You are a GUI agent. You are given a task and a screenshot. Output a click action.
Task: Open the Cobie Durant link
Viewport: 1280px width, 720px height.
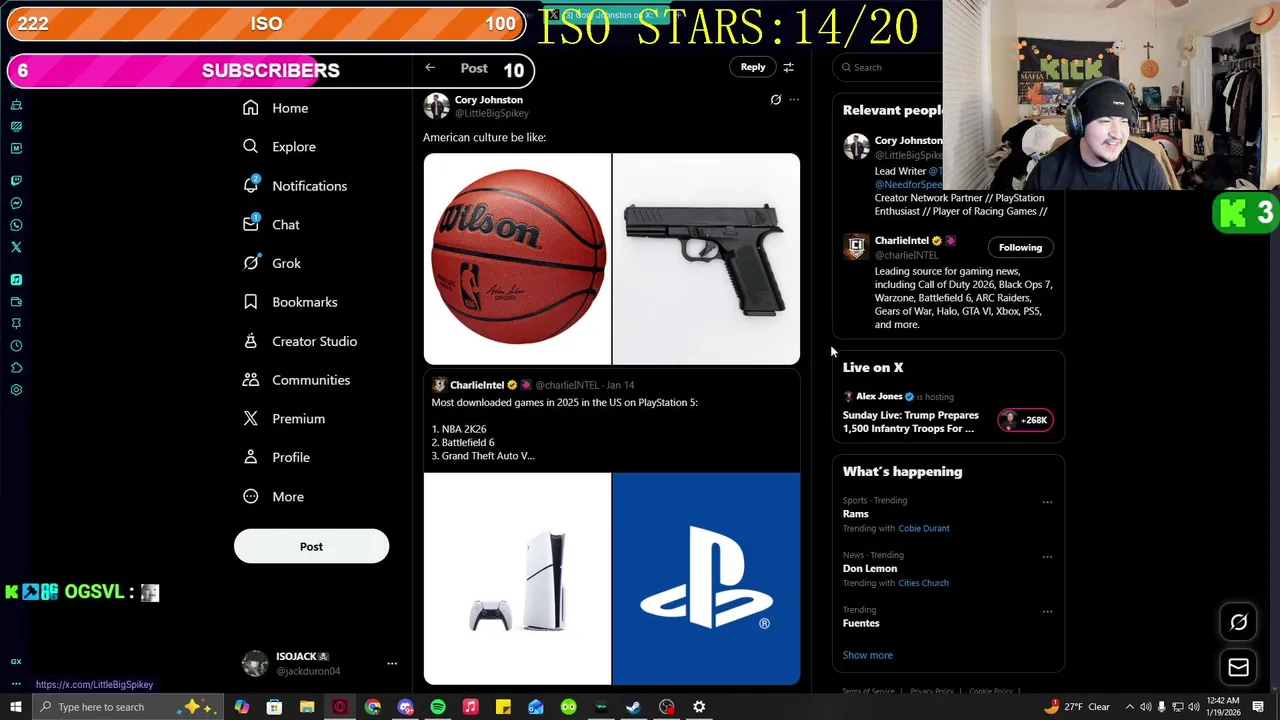[923, 528]
